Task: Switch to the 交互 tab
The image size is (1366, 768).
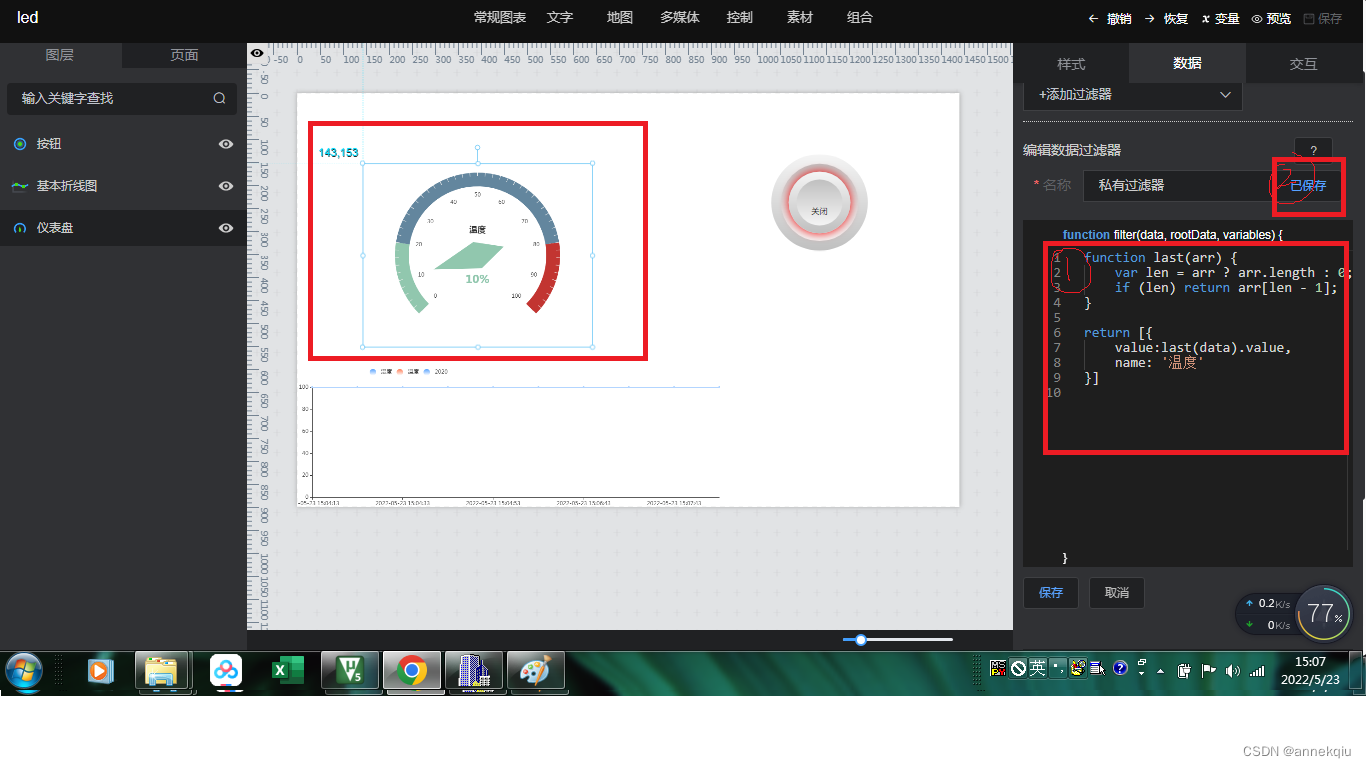Action: (1304, 63)
